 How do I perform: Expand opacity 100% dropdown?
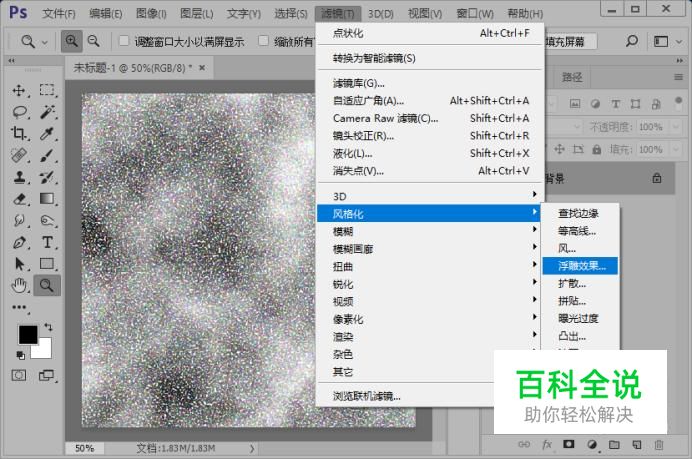[x=675, y=127]
